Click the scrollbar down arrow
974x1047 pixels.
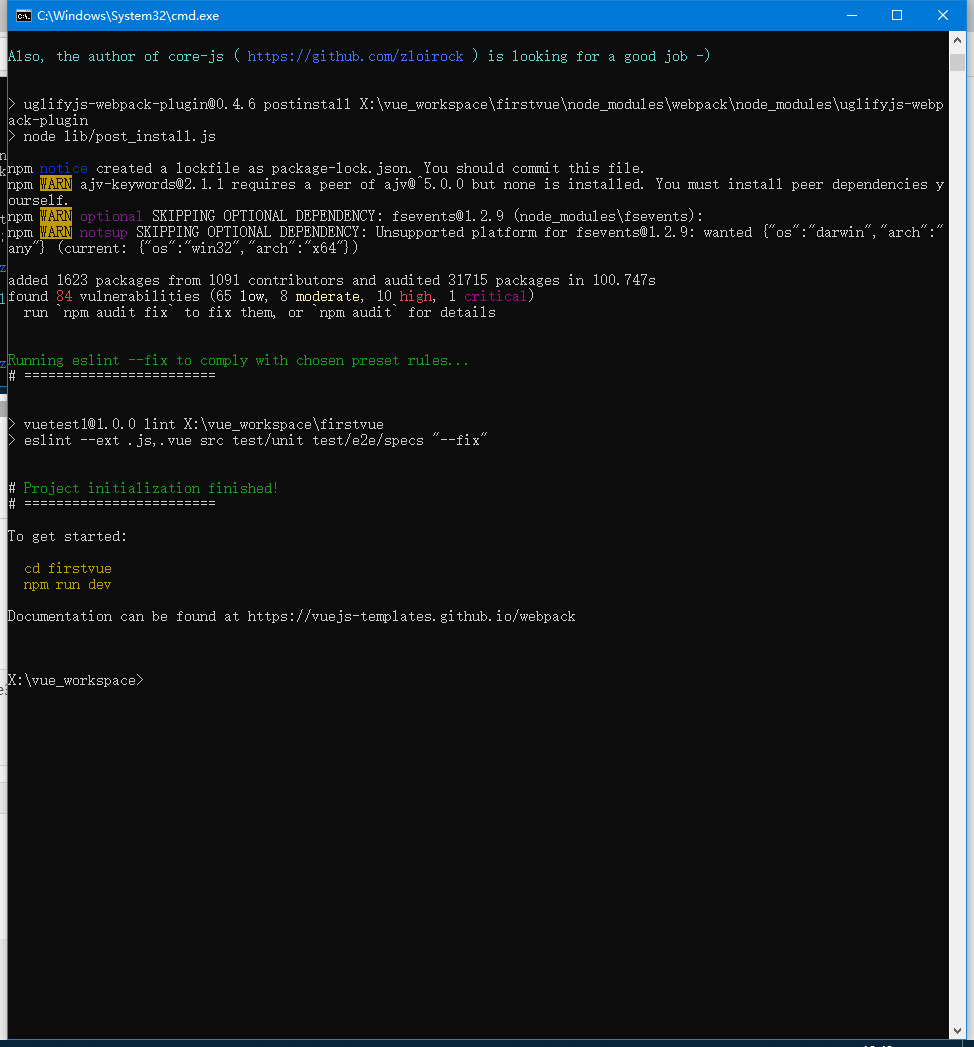[957, 1030]
